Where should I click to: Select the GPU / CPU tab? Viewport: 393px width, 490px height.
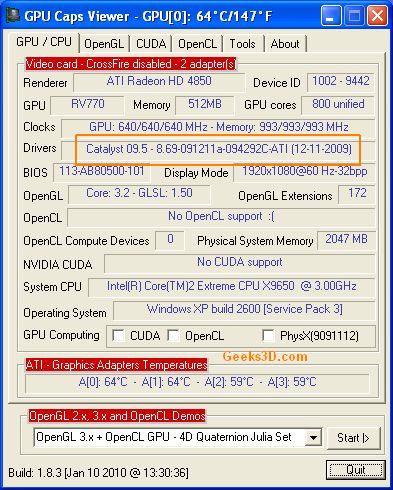click(44, 42)
